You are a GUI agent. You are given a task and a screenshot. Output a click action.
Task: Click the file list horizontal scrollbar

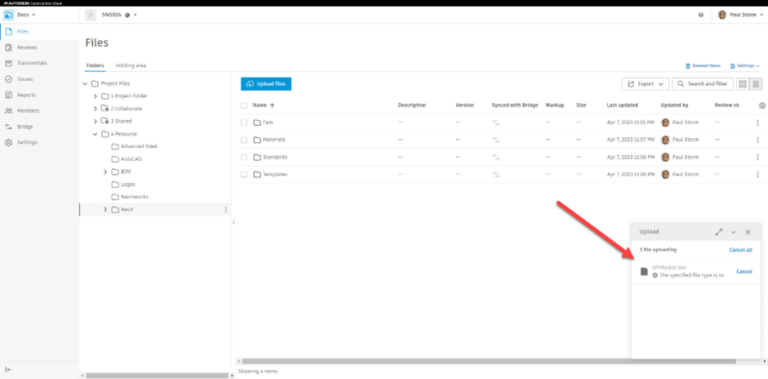tap(489, 361)
